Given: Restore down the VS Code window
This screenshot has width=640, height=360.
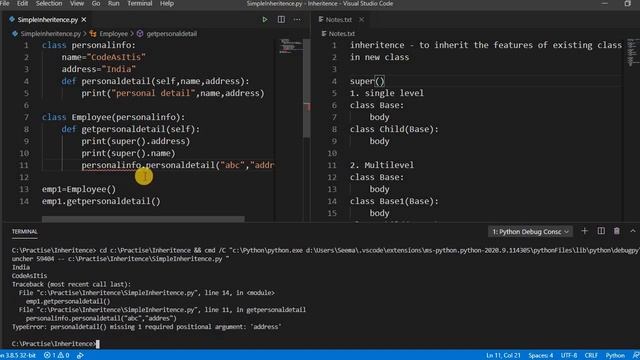Looking at the screenshot, I should (x=627, y=4).
